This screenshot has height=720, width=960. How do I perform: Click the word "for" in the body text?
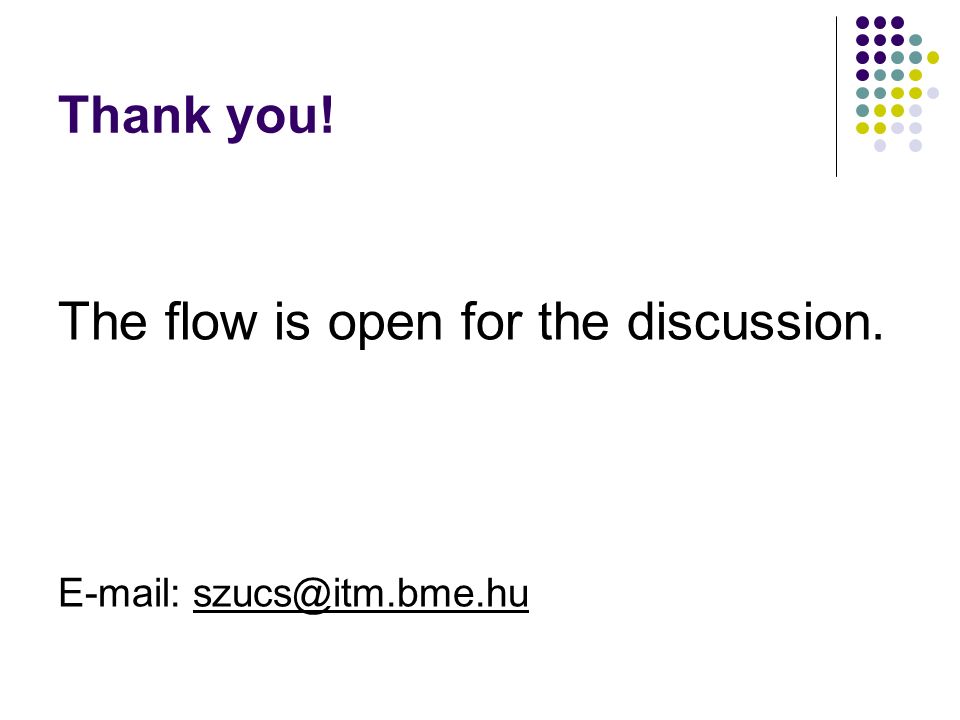[x=492, y=321]
